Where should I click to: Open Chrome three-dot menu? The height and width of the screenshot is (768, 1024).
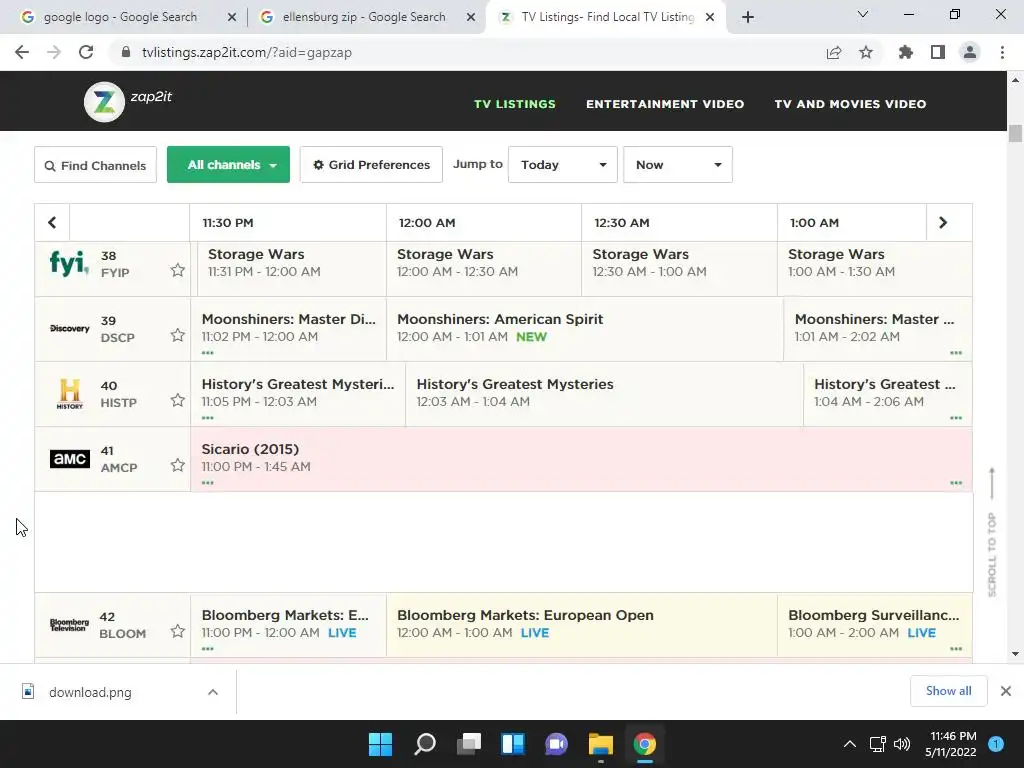pos(1002,52)
